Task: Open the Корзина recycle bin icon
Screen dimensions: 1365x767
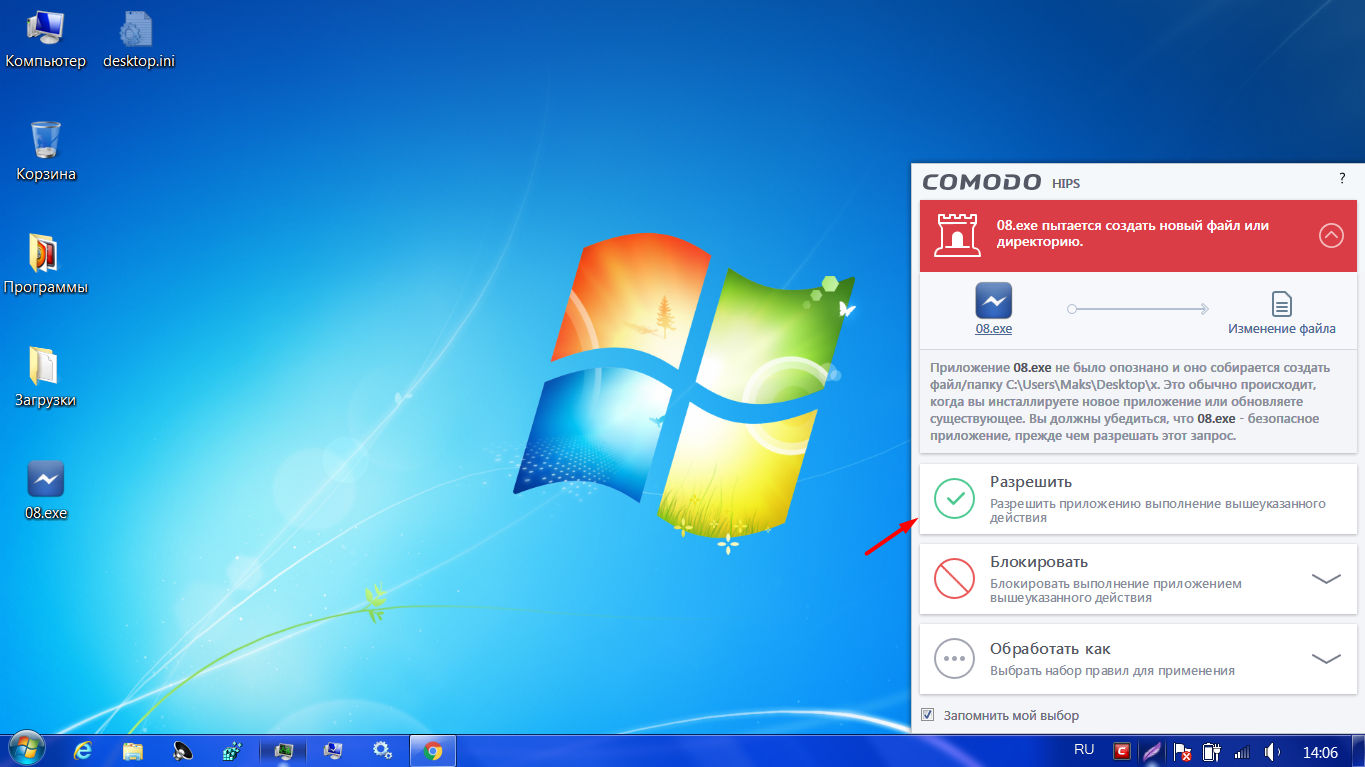Action: point(46,151)
